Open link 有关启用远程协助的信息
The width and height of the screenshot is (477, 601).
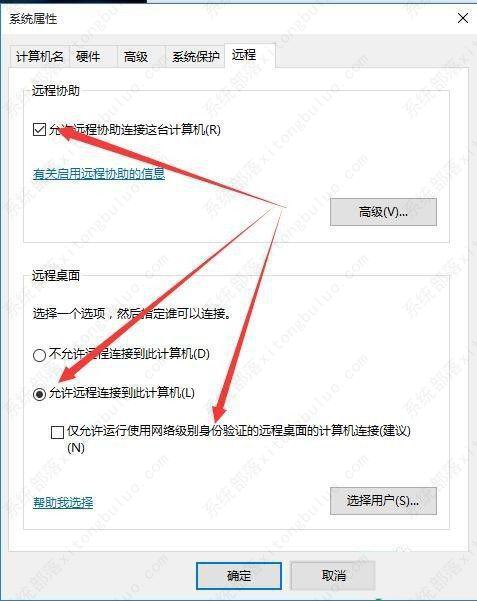coord(99,174)
